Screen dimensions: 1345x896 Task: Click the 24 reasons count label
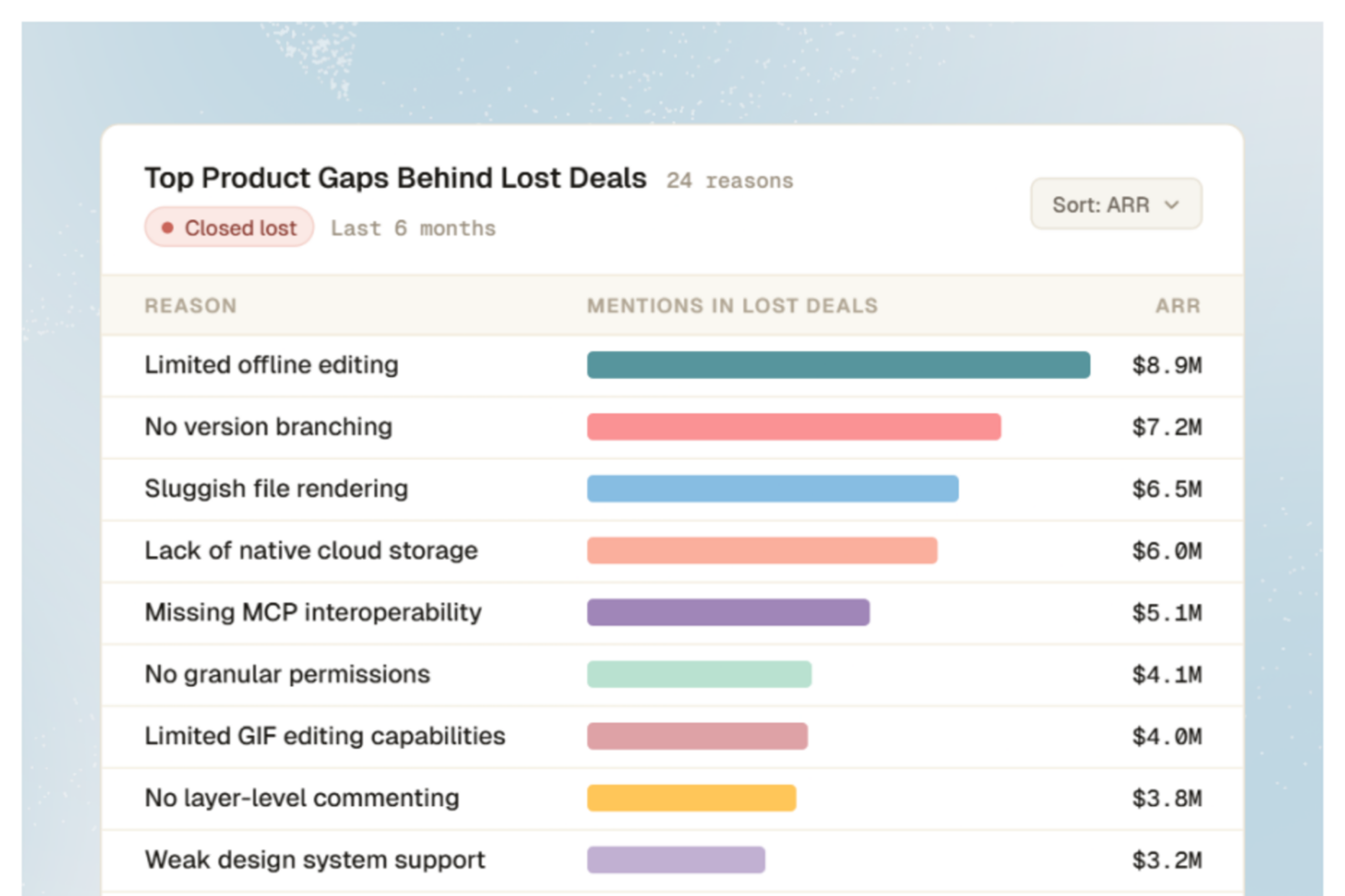click(730, 181)
